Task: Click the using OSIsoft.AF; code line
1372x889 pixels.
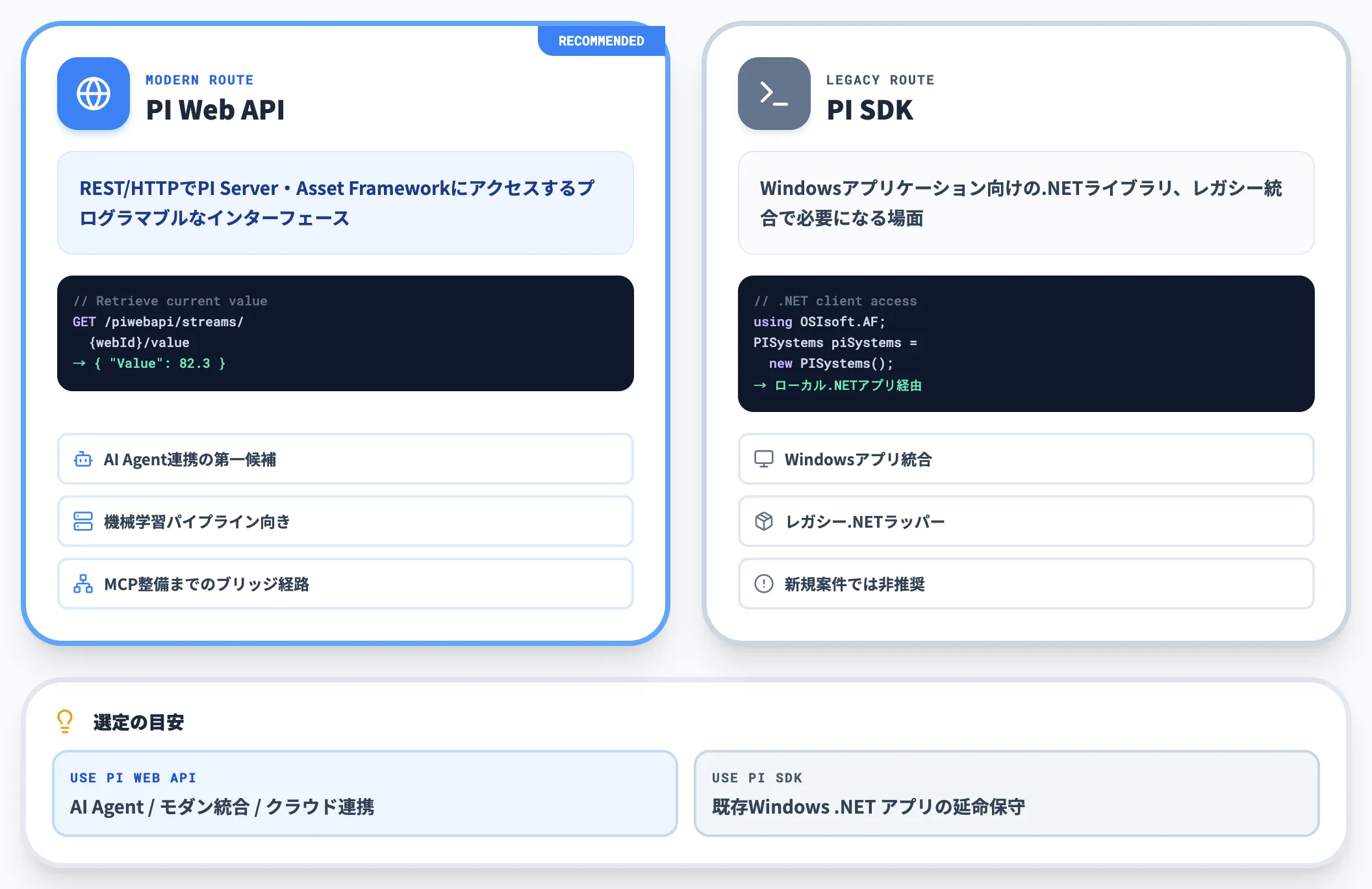Action: pos(819,322)
